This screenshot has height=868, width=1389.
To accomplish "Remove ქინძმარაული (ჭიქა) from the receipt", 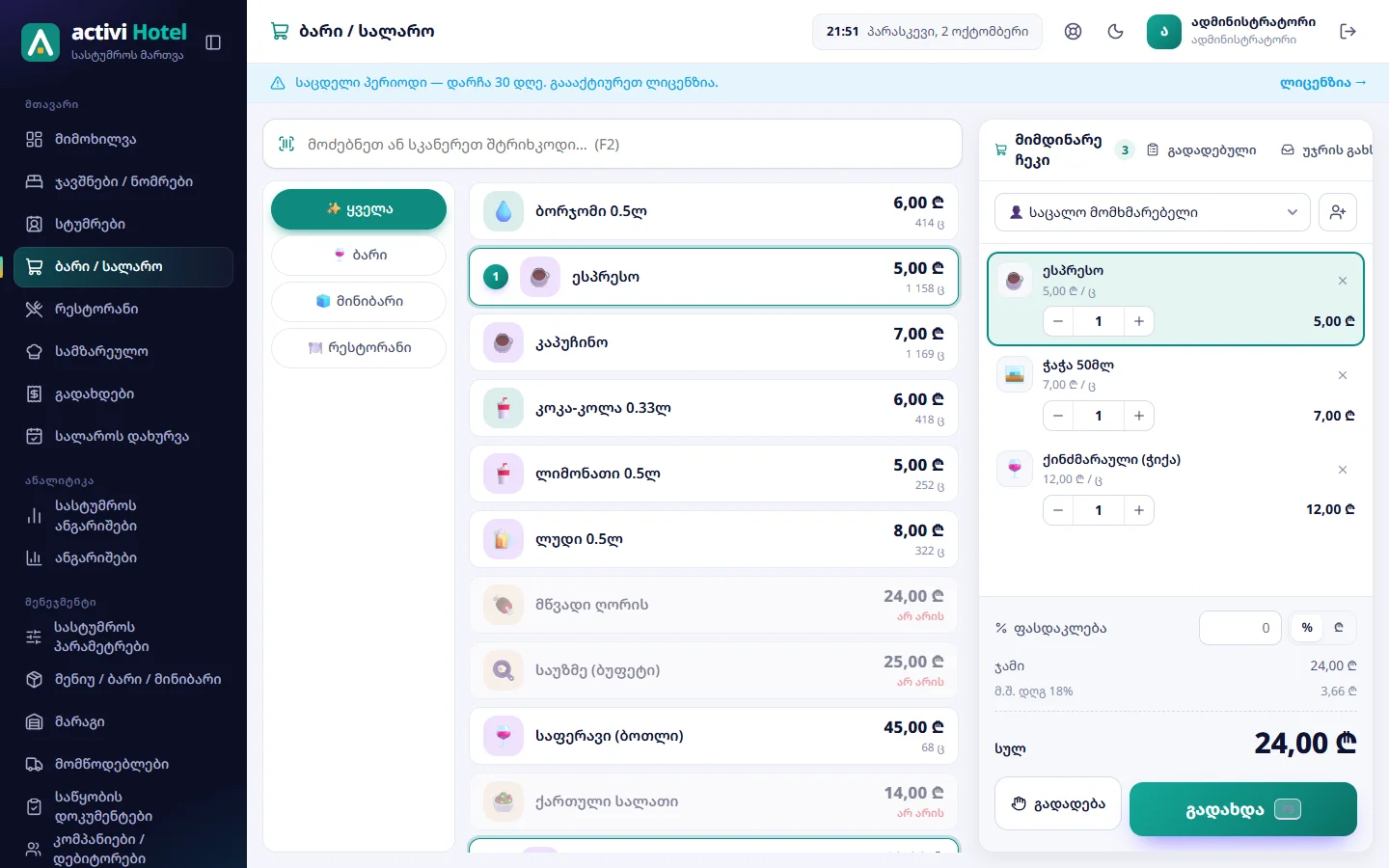I will 1343,470.
